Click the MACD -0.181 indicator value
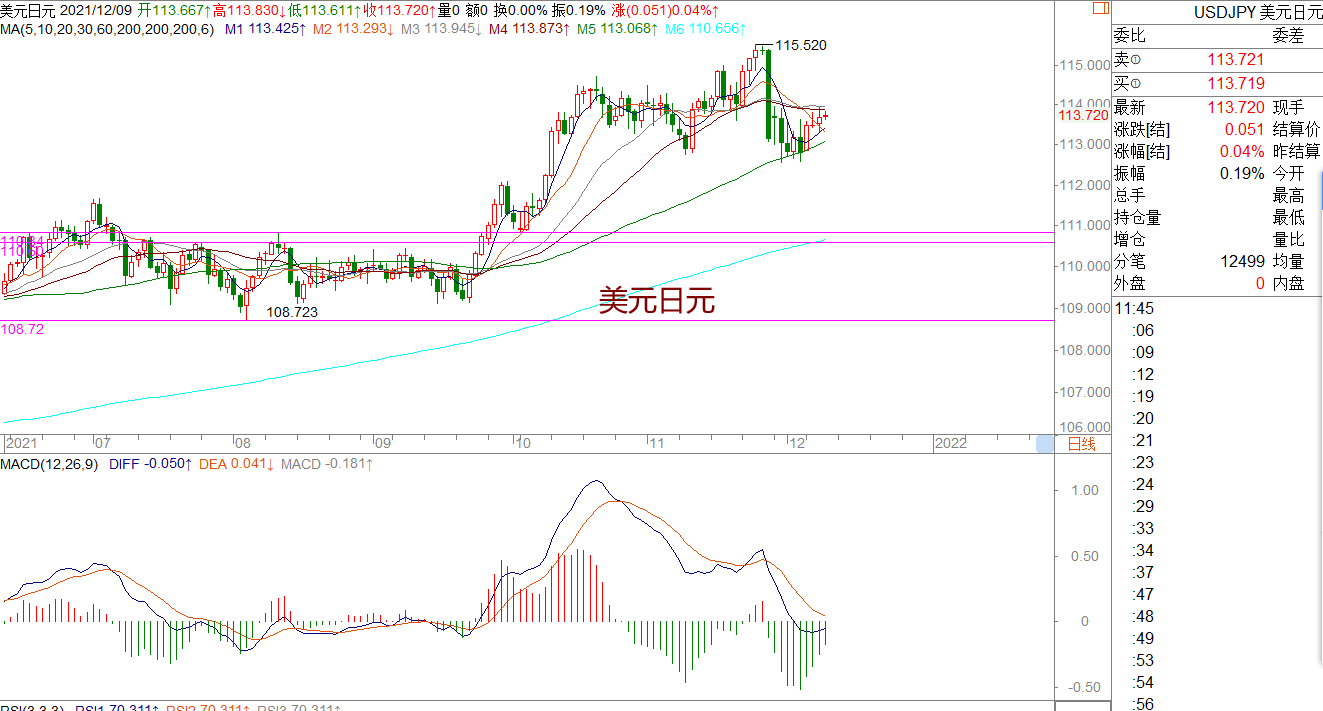The image size is (1323, 711). click(x=327, y=465)
